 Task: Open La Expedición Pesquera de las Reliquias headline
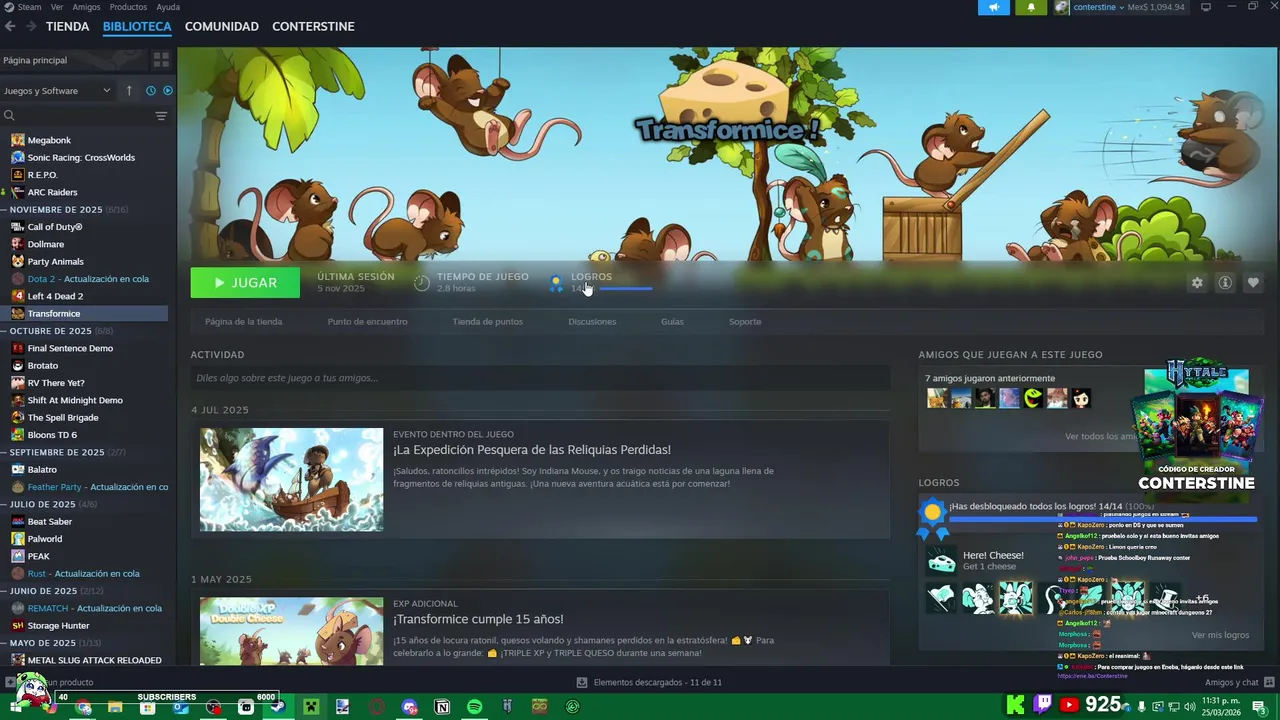532,450
